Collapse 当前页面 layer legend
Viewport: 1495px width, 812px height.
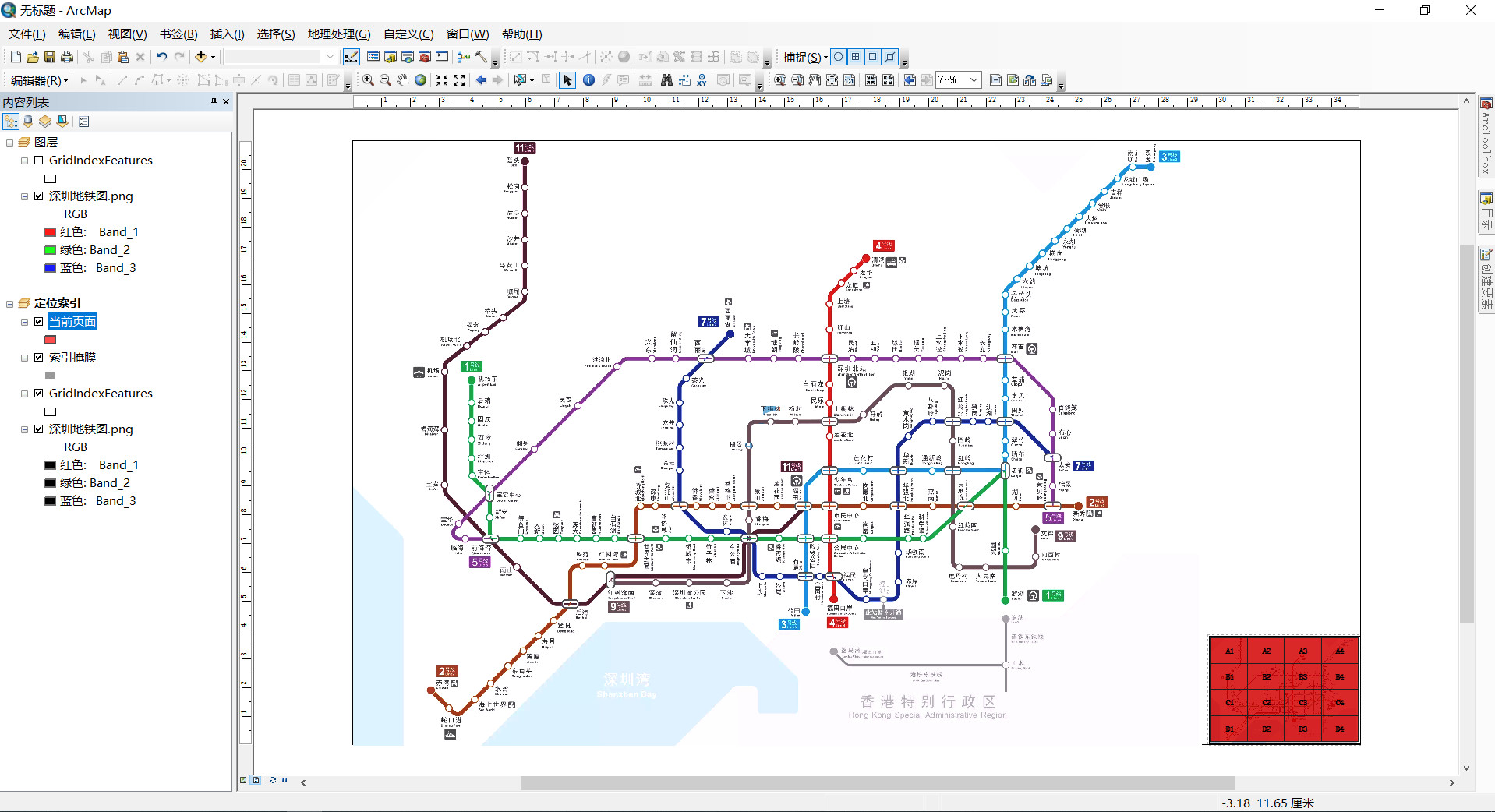pos(24,322)
